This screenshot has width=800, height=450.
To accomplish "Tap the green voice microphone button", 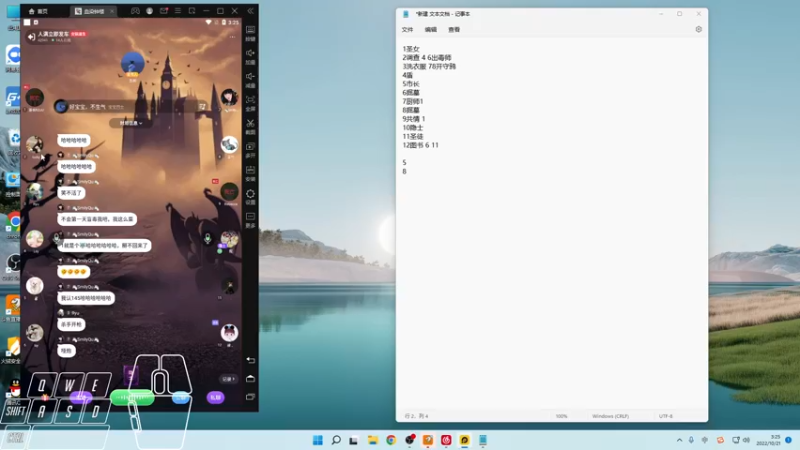I will coord(132,397).
